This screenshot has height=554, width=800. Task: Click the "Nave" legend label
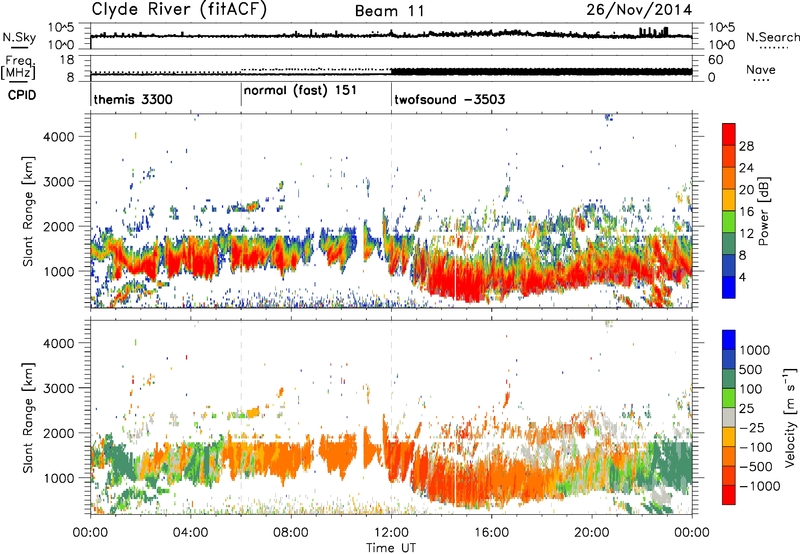[x=761, y=70]
